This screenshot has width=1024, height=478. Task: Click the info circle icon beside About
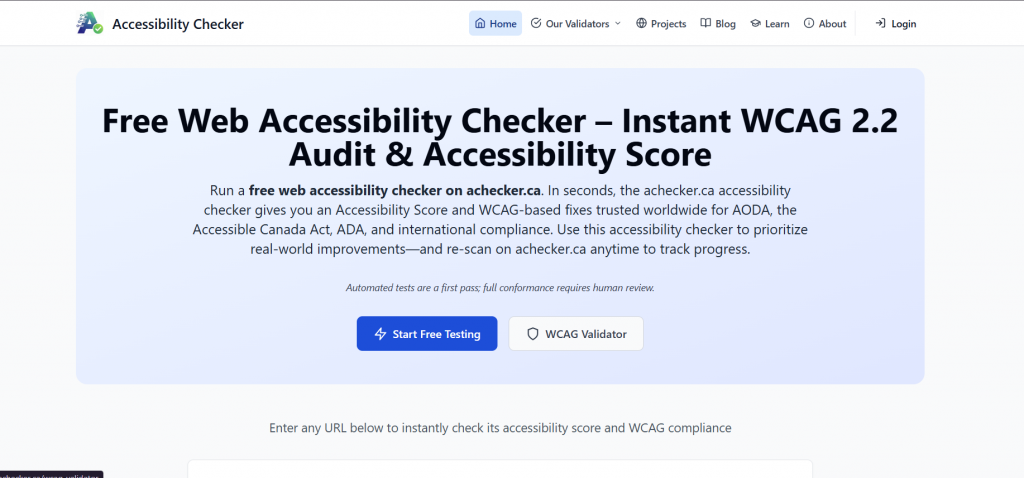pos(809,23)
